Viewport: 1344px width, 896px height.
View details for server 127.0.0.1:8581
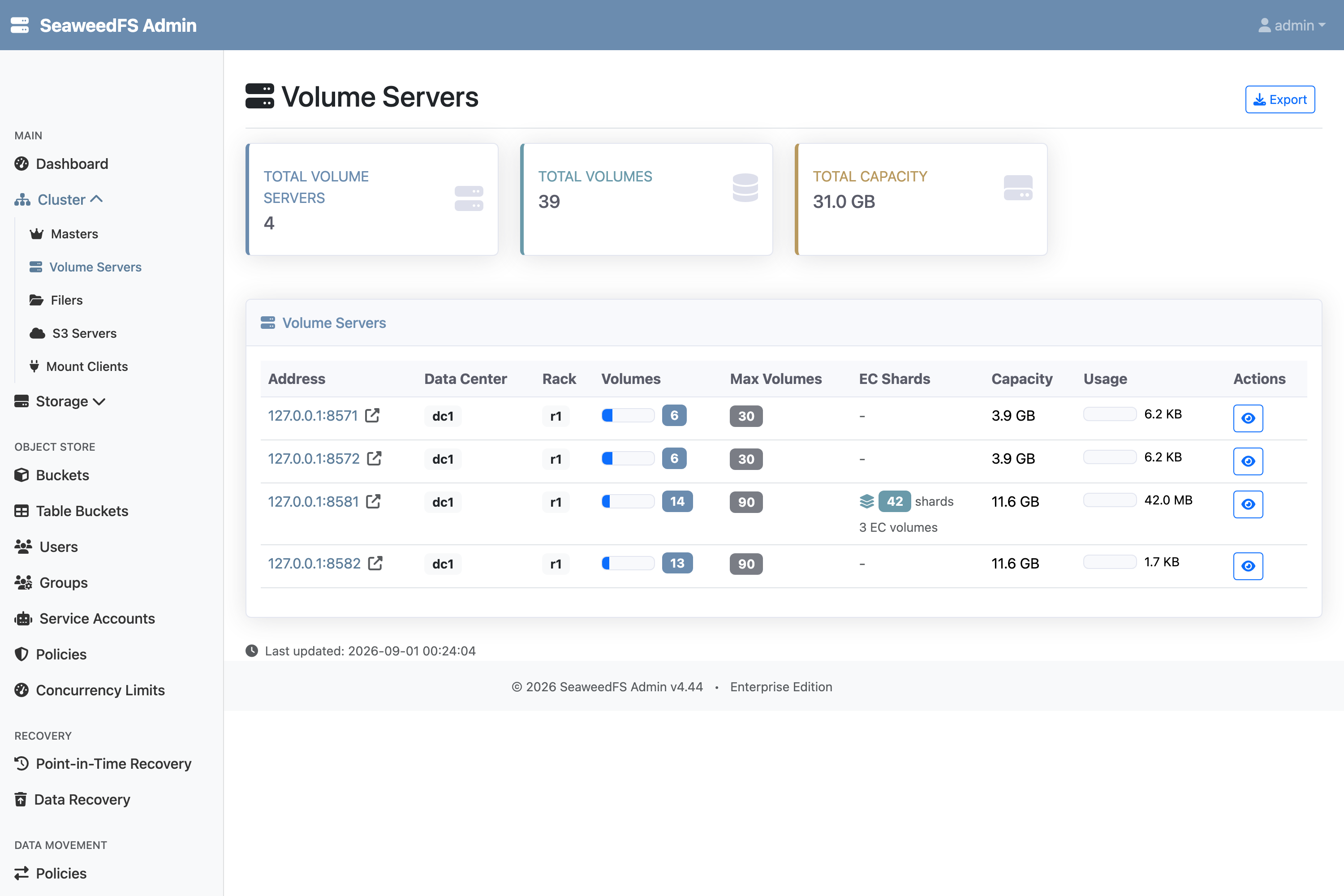point(1248,504)
